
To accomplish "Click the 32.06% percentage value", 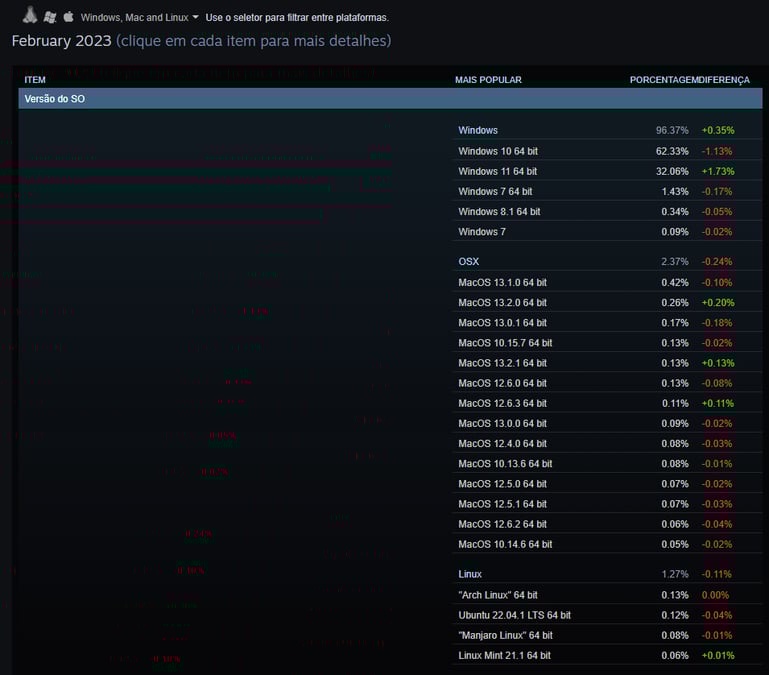I will point(672,171).
